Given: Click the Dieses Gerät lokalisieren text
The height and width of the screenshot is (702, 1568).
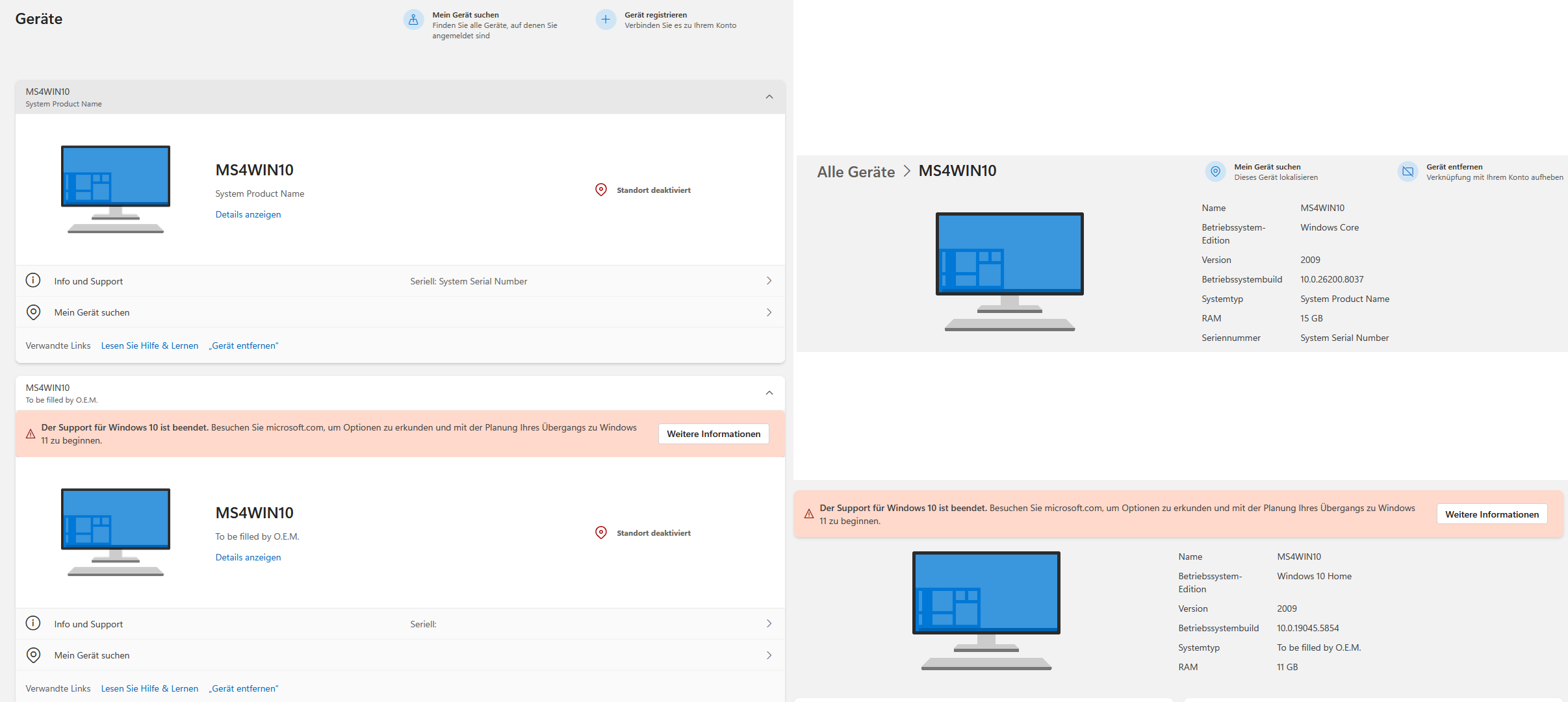Looking at the screenshot, I should coord(1276,177).
